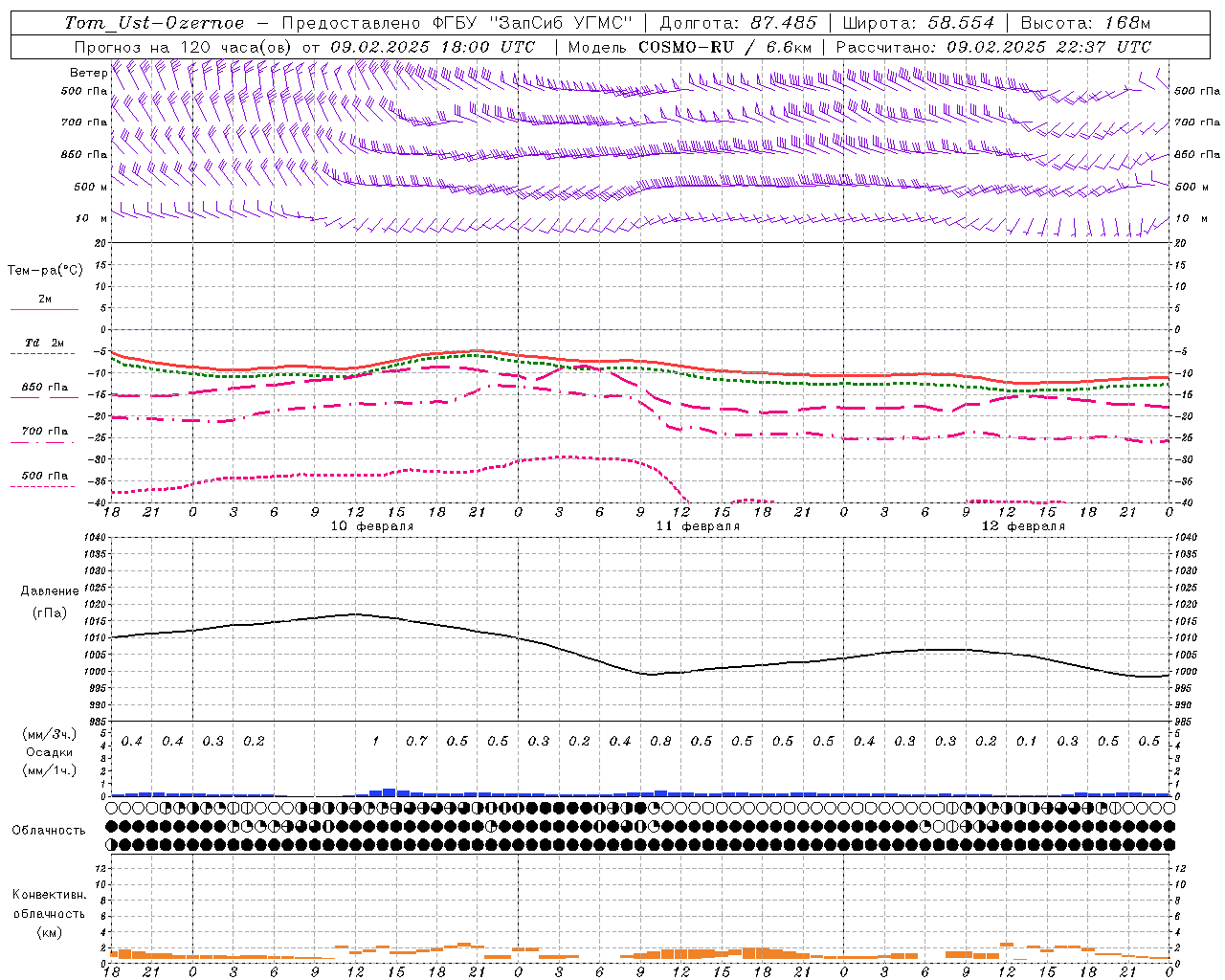Click the 3-hour precipitation value '0.8'
Screen dimensions: 1225x980
pos(660,742)
